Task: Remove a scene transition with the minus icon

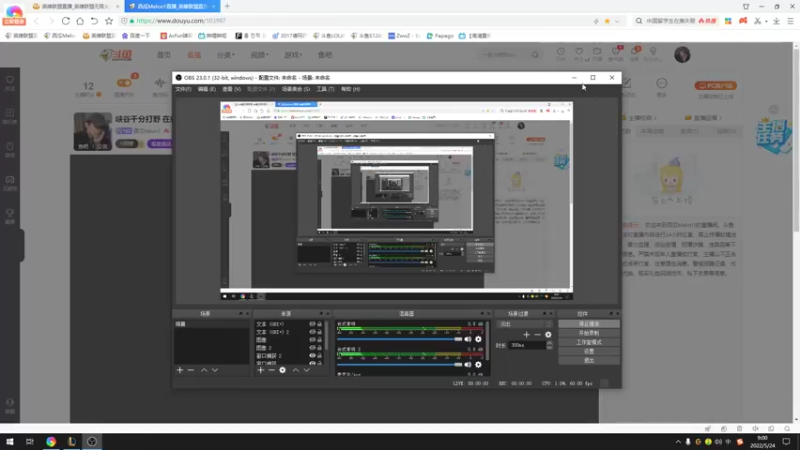Action: click(x=537, y=335)
